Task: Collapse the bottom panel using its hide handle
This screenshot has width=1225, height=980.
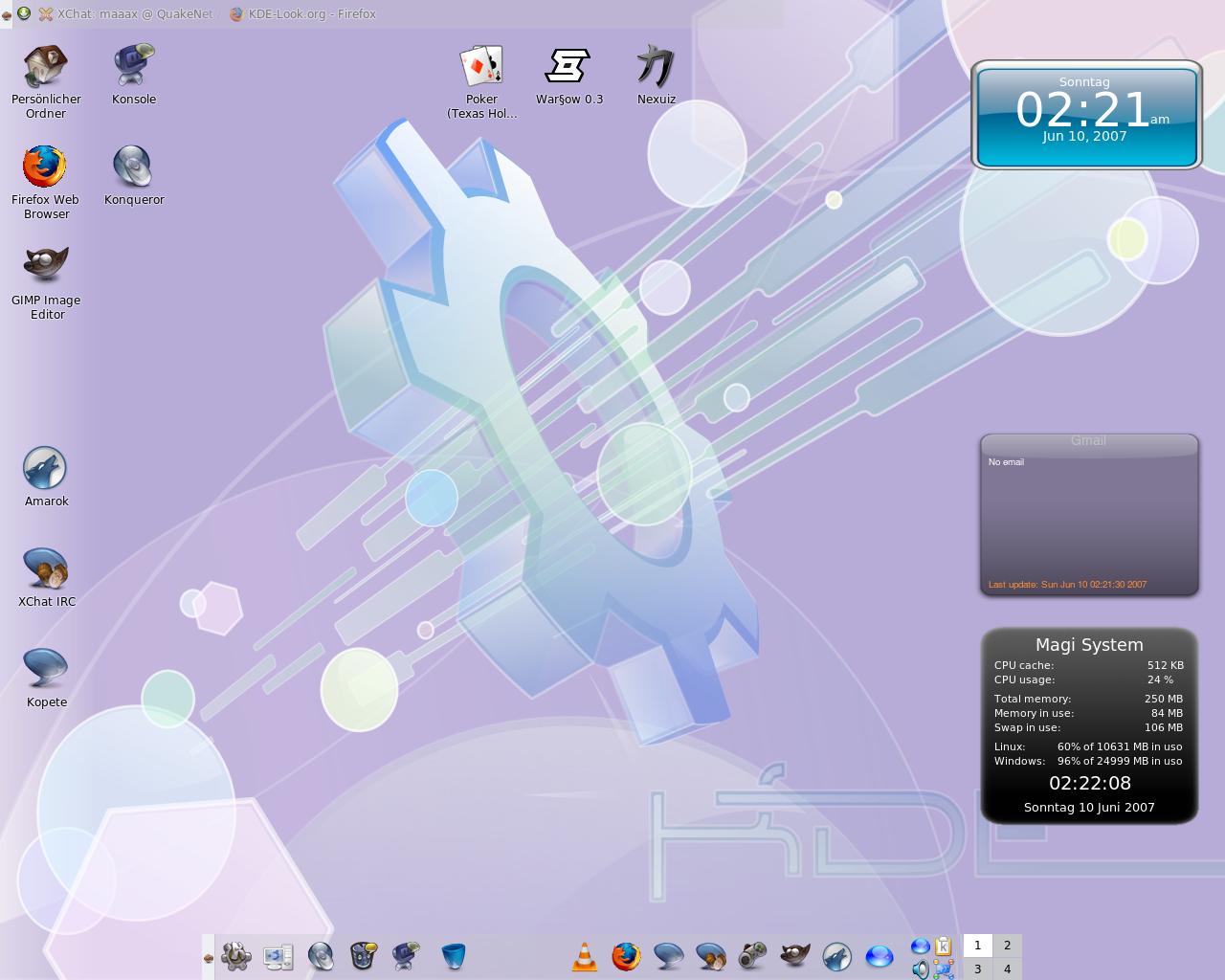Action: 208,957
